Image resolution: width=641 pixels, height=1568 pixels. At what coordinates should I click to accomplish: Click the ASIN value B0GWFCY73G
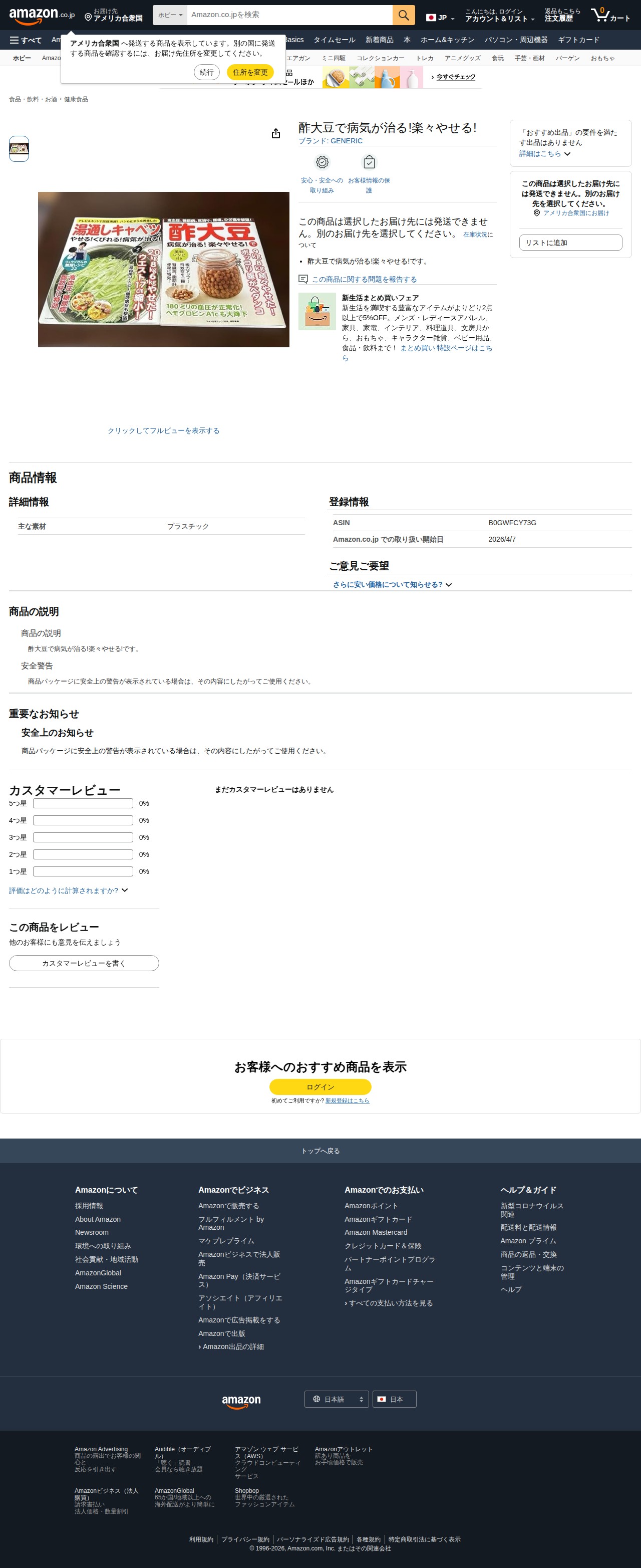coord(512,523)
